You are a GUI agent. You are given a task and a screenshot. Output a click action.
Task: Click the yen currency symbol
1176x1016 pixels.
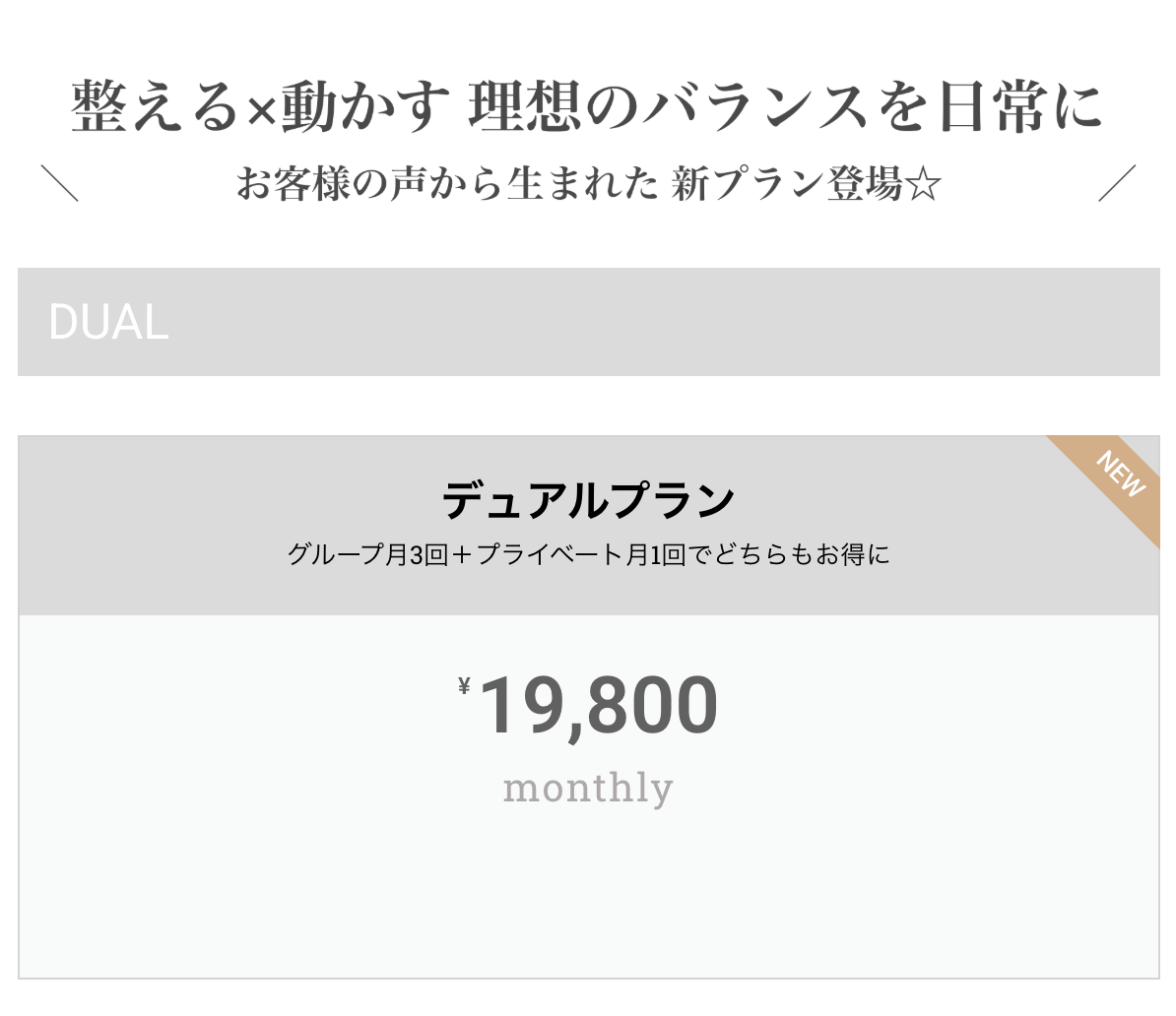point(464,687)
